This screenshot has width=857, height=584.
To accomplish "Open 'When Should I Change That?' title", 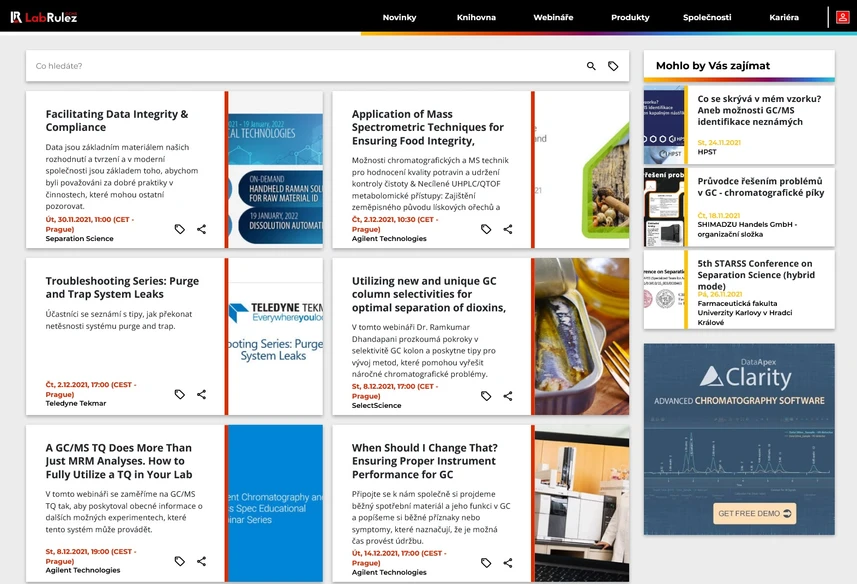I will click(424, 461).
